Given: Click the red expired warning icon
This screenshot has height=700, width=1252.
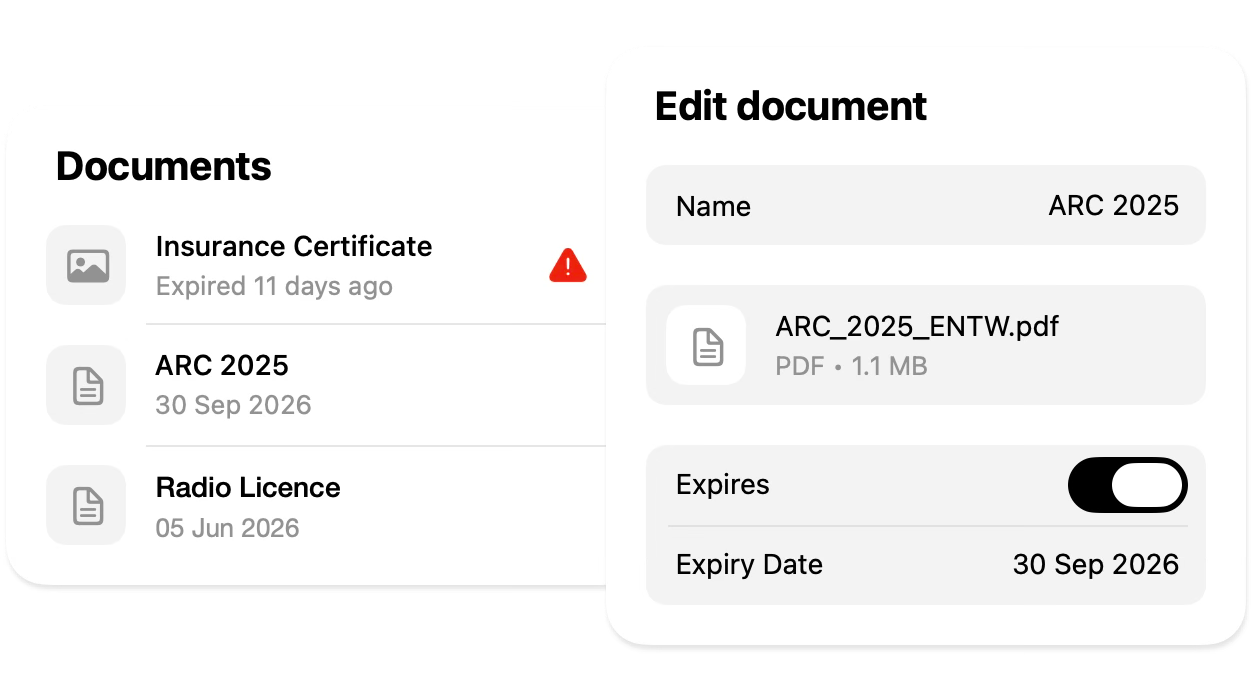Looking at the screenshot, I should coord(568,265).
